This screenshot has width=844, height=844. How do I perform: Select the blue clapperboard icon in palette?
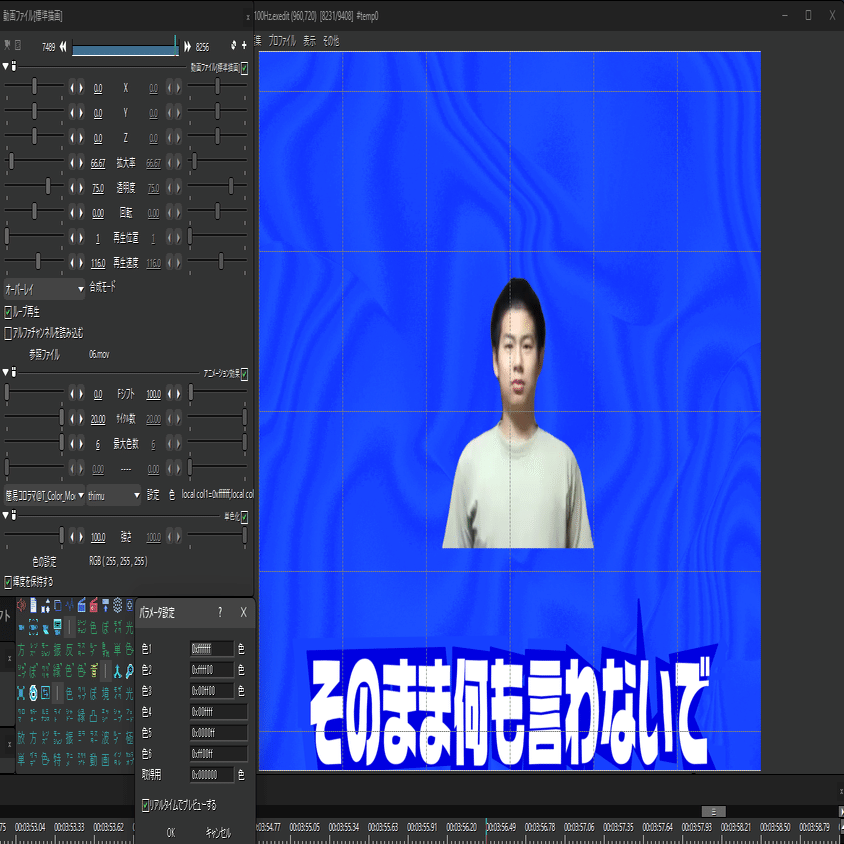pyautogui.click(x=81, y=606)
